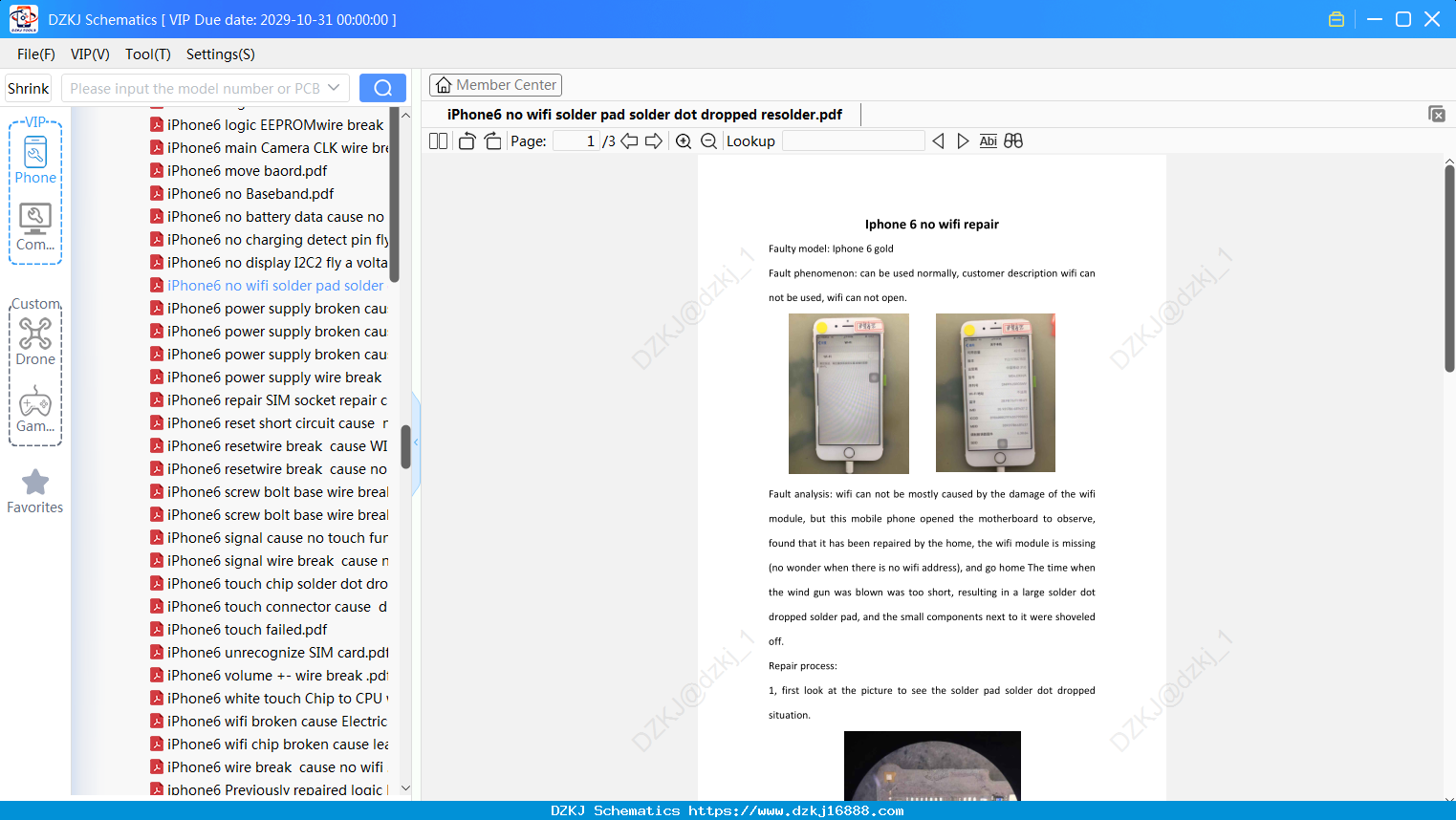Open iPhone6 wifi broken cause Electric file

(268, 722)
